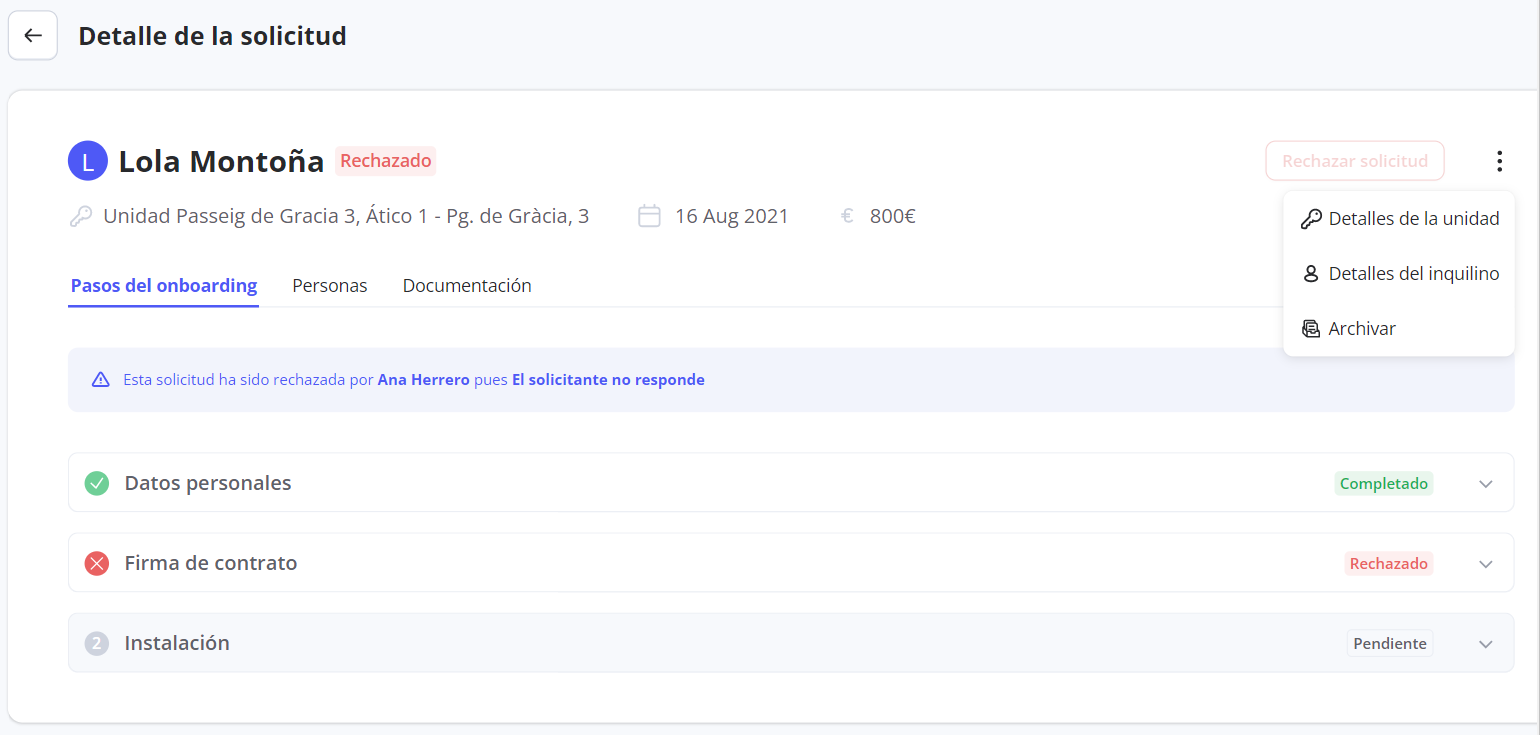Open Detalles del inquilino menu entry
The image size is (1540, 735).
1400,274
